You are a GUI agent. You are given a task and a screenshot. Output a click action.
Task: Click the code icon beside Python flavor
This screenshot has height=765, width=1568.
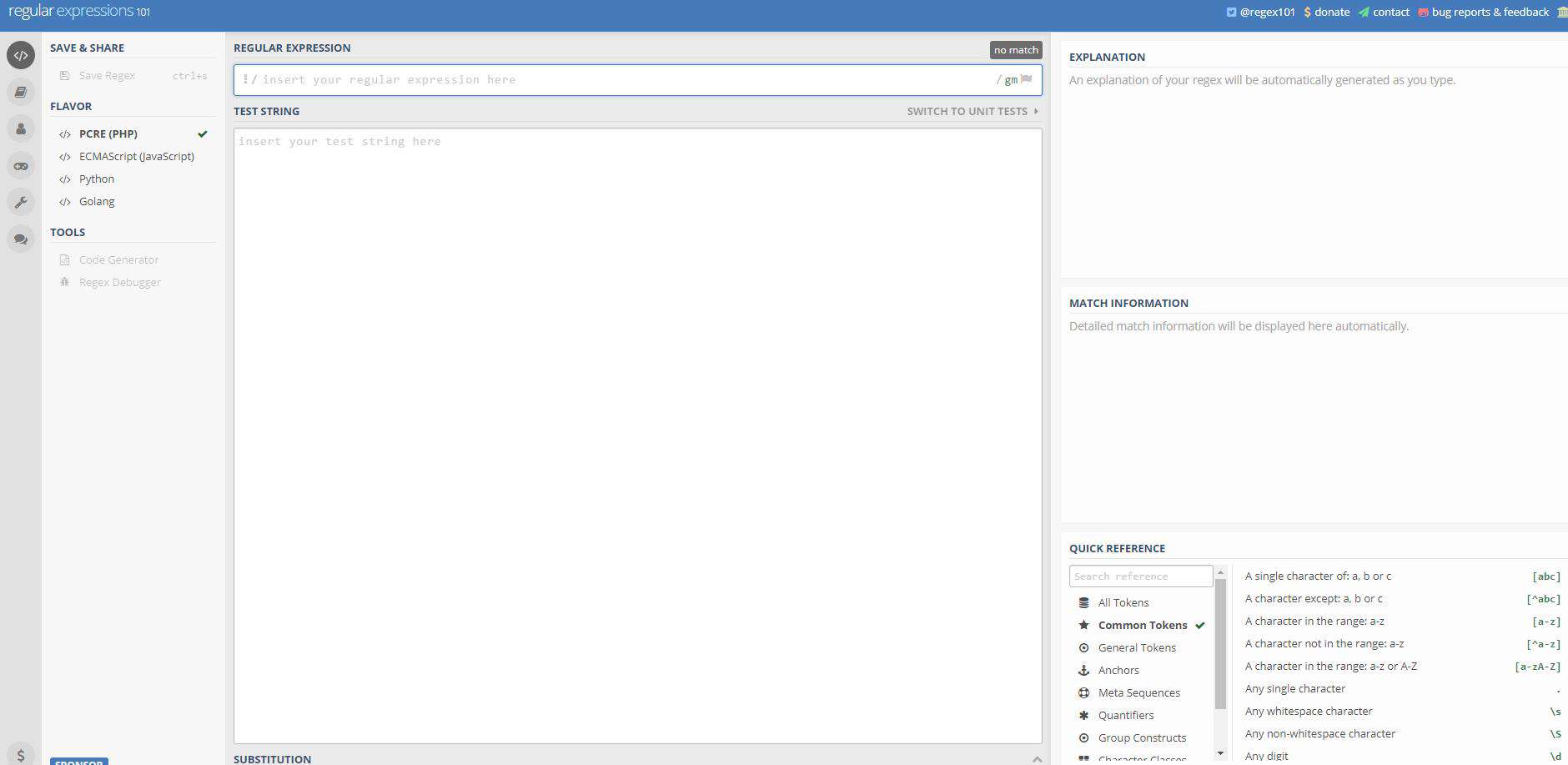click(x=65, y=179)
